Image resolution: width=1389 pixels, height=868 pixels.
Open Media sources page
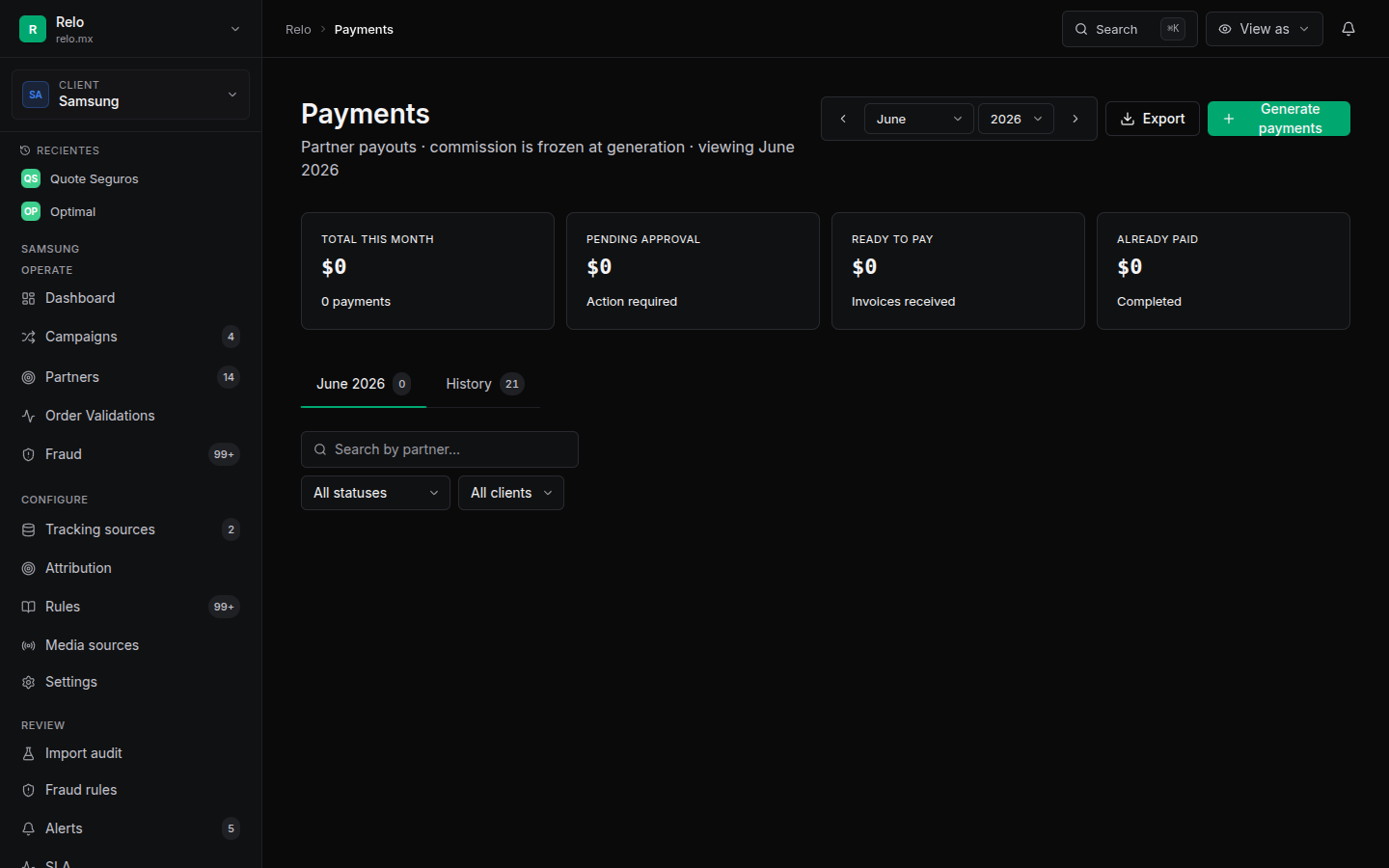[130, 645]
